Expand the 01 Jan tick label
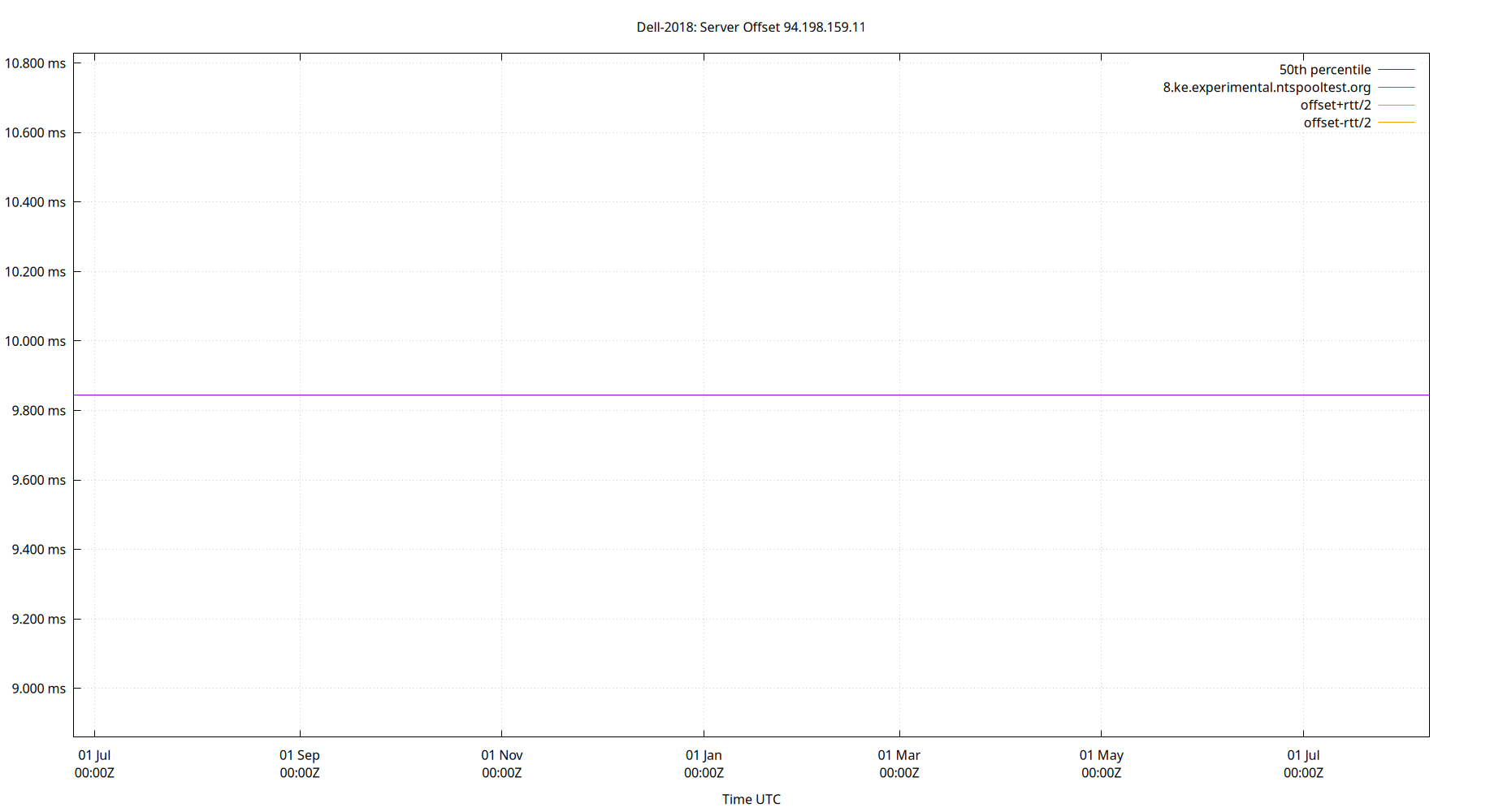Screen dimensions: 1503x812 click(x=704, y=754)
